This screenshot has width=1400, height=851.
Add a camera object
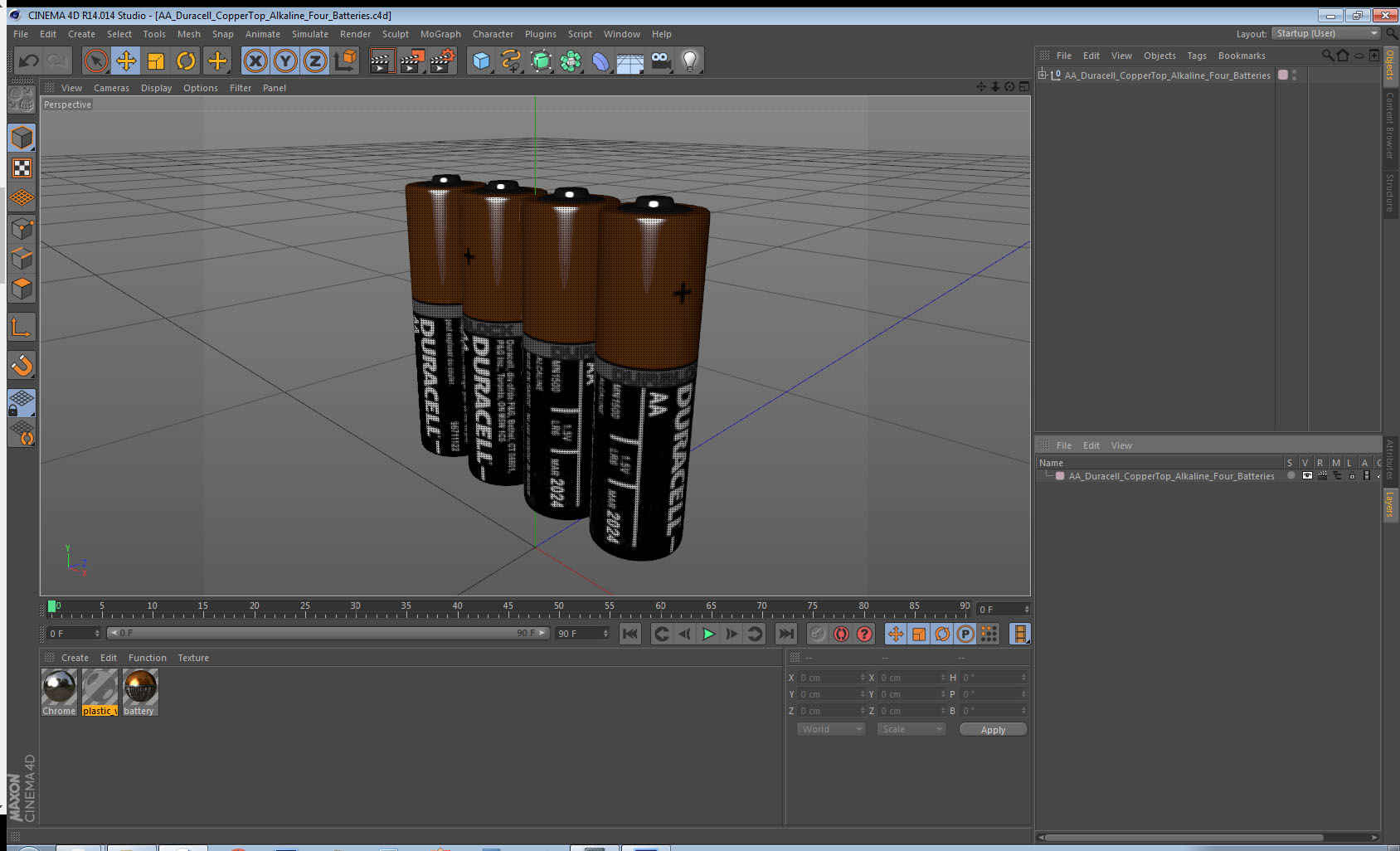click(x=660, y=61)
